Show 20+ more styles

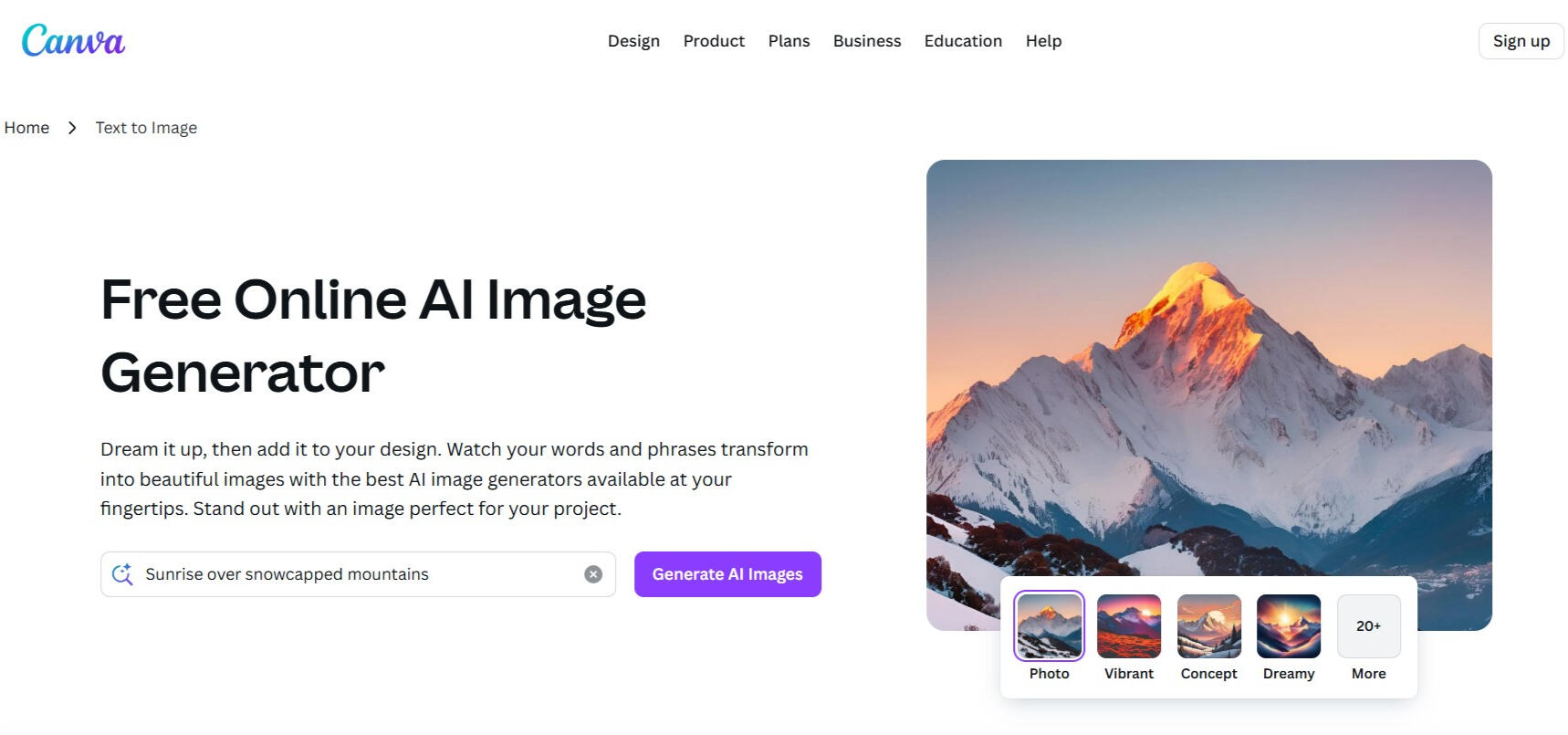1368,625
